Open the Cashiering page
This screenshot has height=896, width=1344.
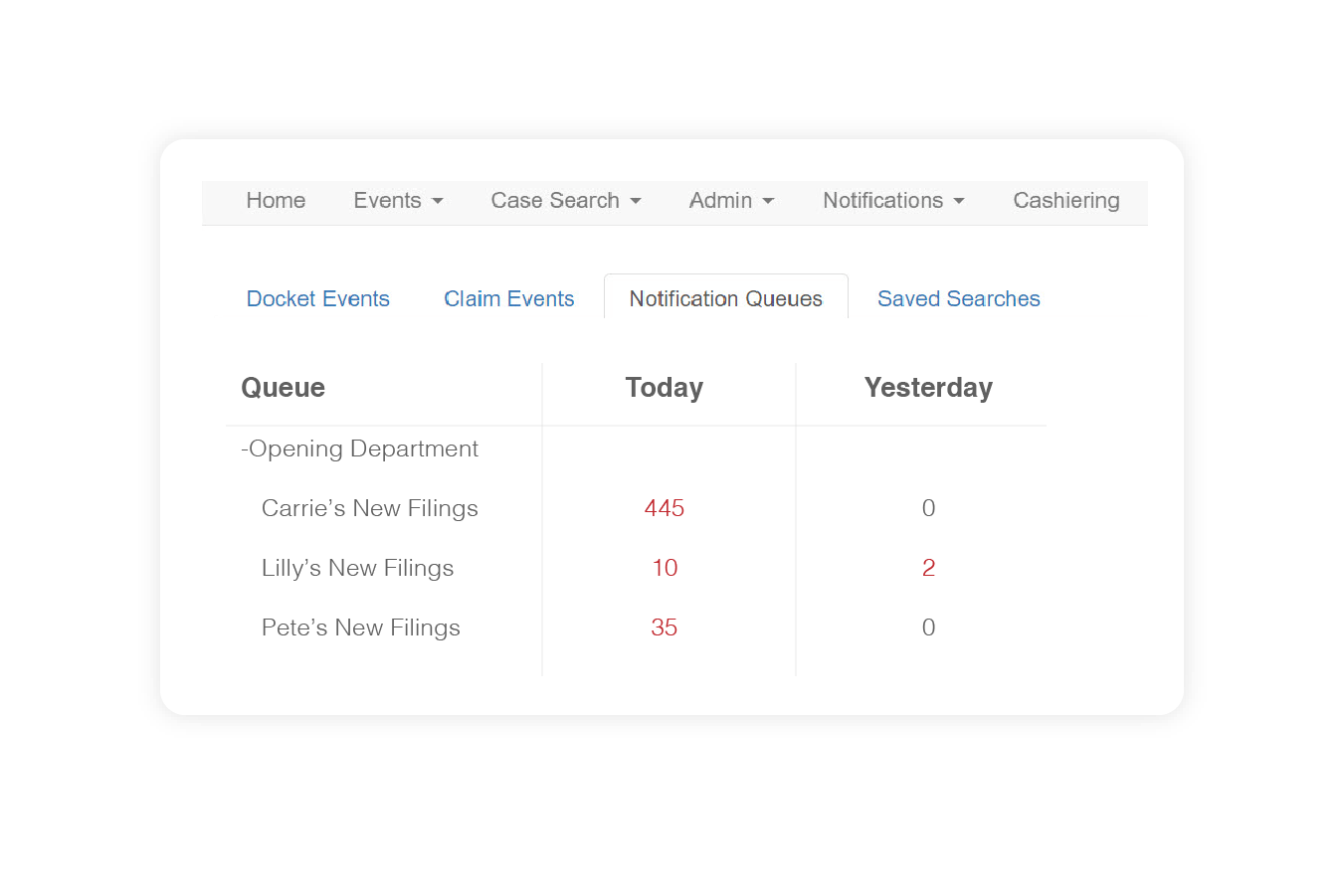[1065, 201]
